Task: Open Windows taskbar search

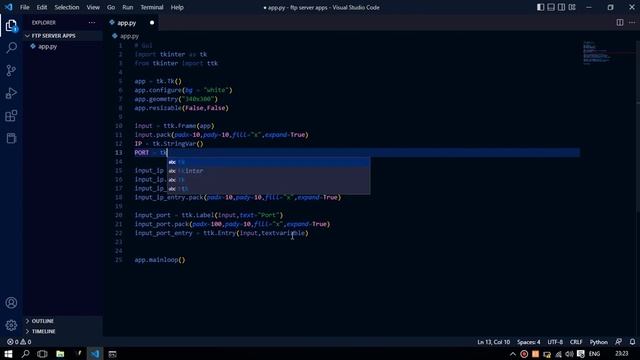Action: [25, 354]
